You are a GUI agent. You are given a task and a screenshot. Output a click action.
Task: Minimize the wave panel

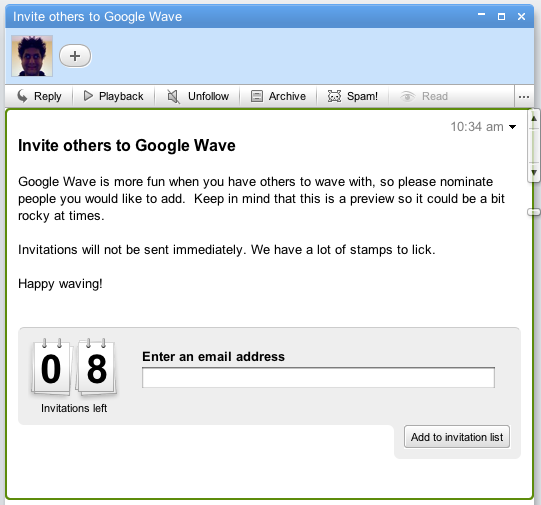pos(481,14)
